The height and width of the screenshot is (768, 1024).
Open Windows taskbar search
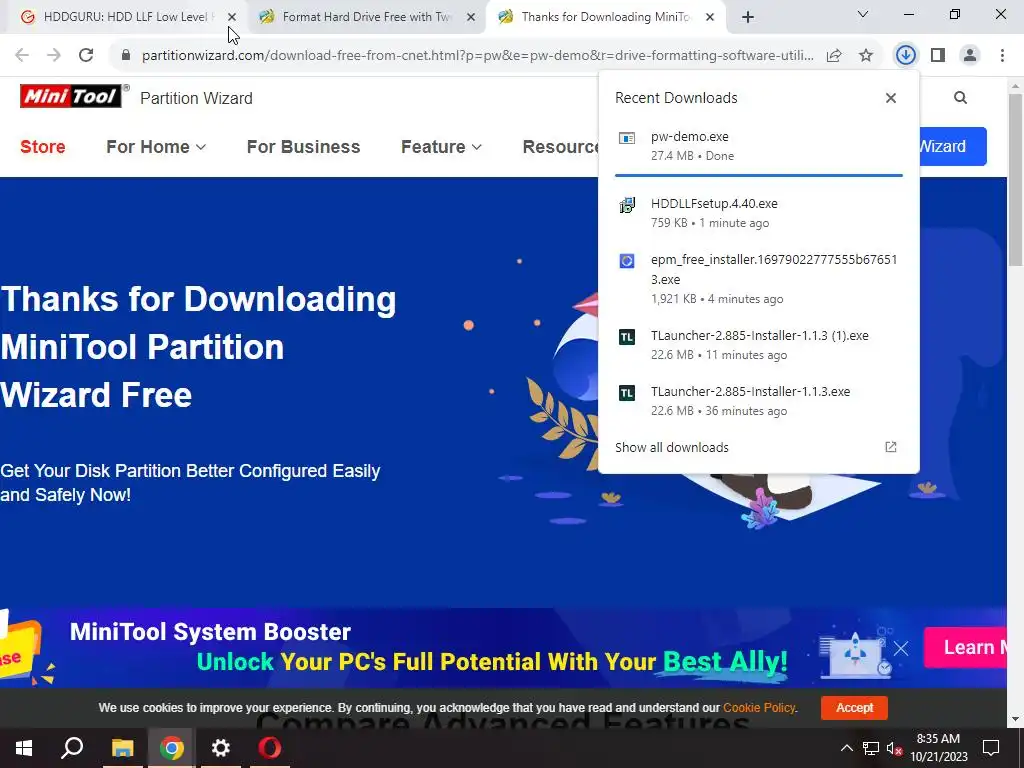point(72,748)
